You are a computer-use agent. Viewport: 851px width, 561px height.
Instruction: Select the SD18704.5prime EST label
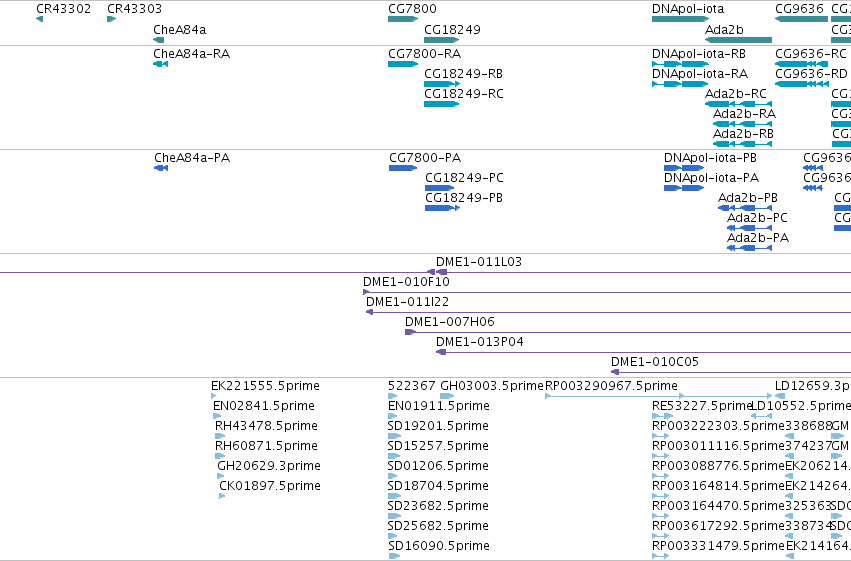(439, 487)
